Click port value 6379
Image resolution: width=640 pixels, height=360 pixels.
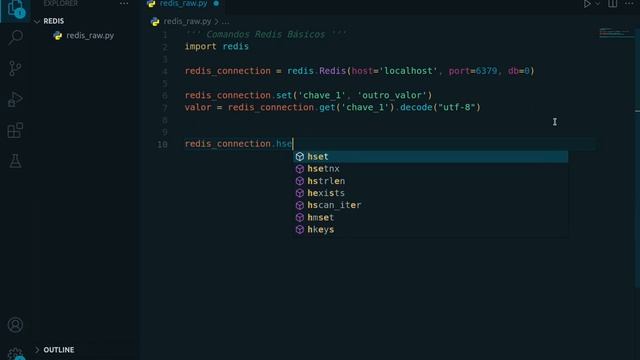(486, 71)
